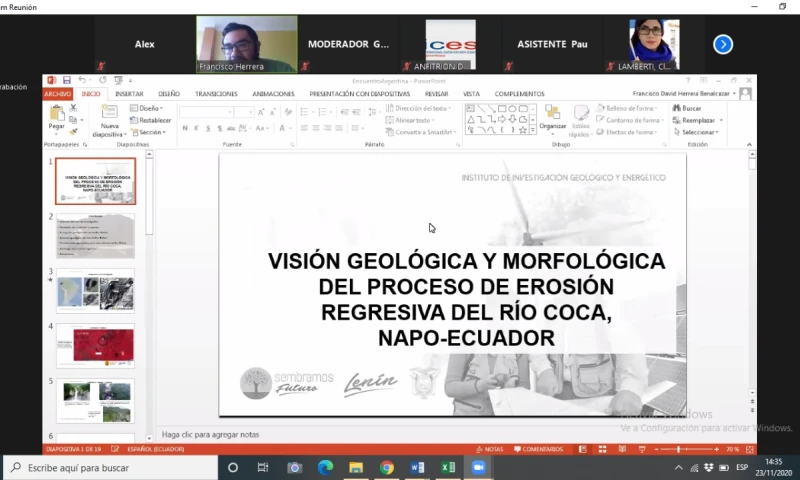Click Convertir a SmartArt button
This screenshot has width=800, height=480.
[421, 132]
